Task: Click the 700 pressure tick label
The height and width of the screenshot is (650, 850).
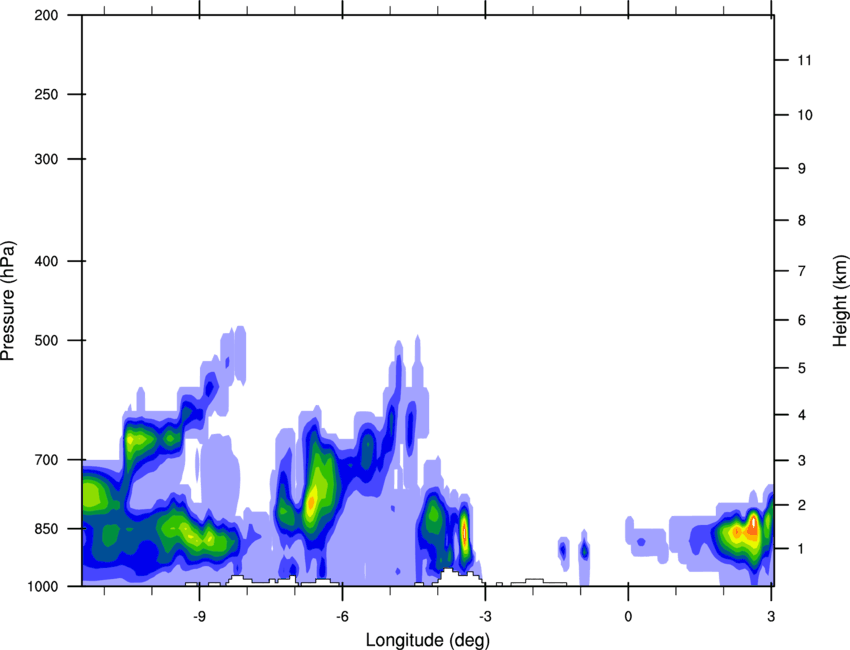Action: point(46,459)
